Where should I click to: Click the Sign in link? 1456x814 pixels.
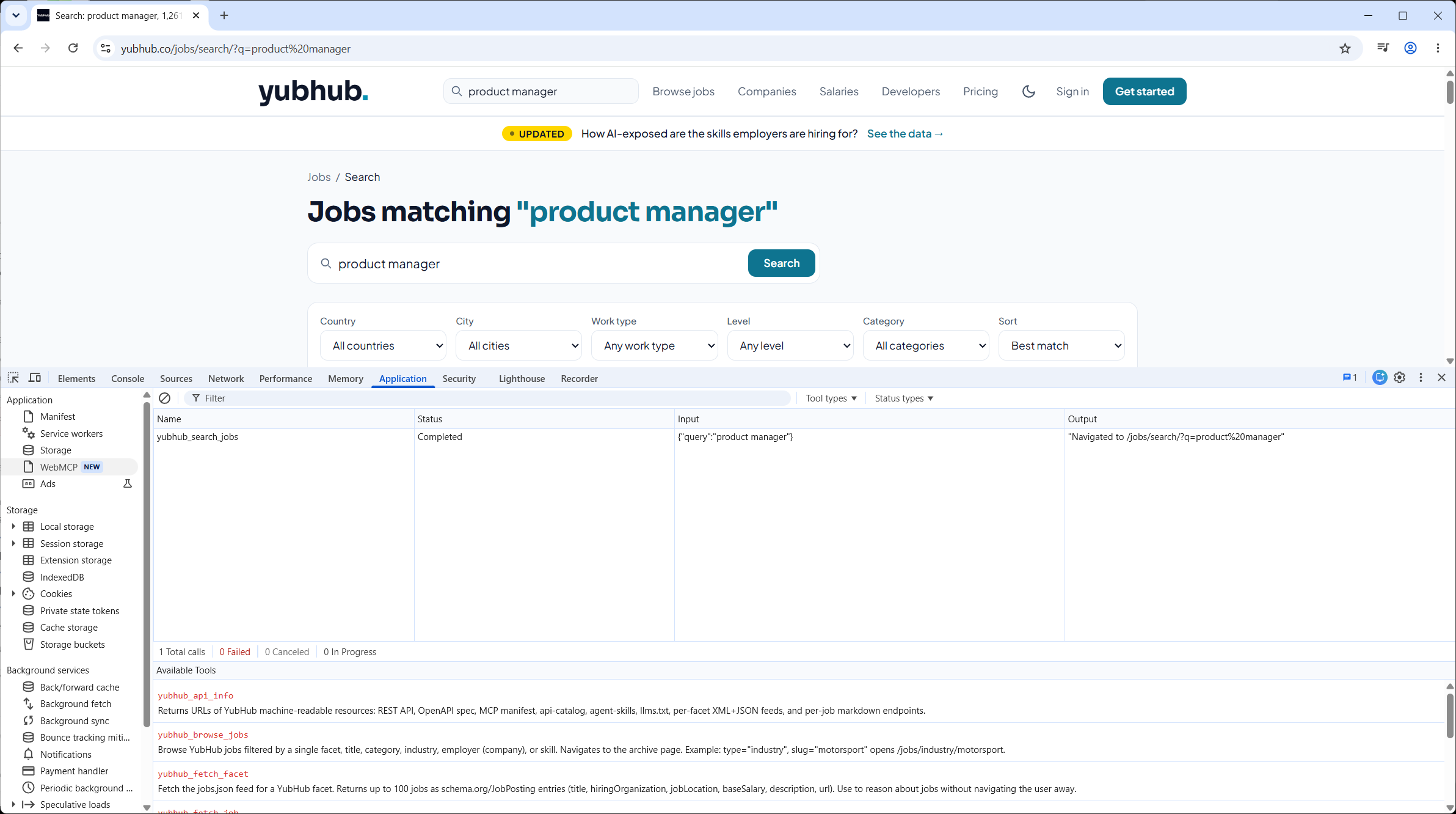[x=1072, y=92]
